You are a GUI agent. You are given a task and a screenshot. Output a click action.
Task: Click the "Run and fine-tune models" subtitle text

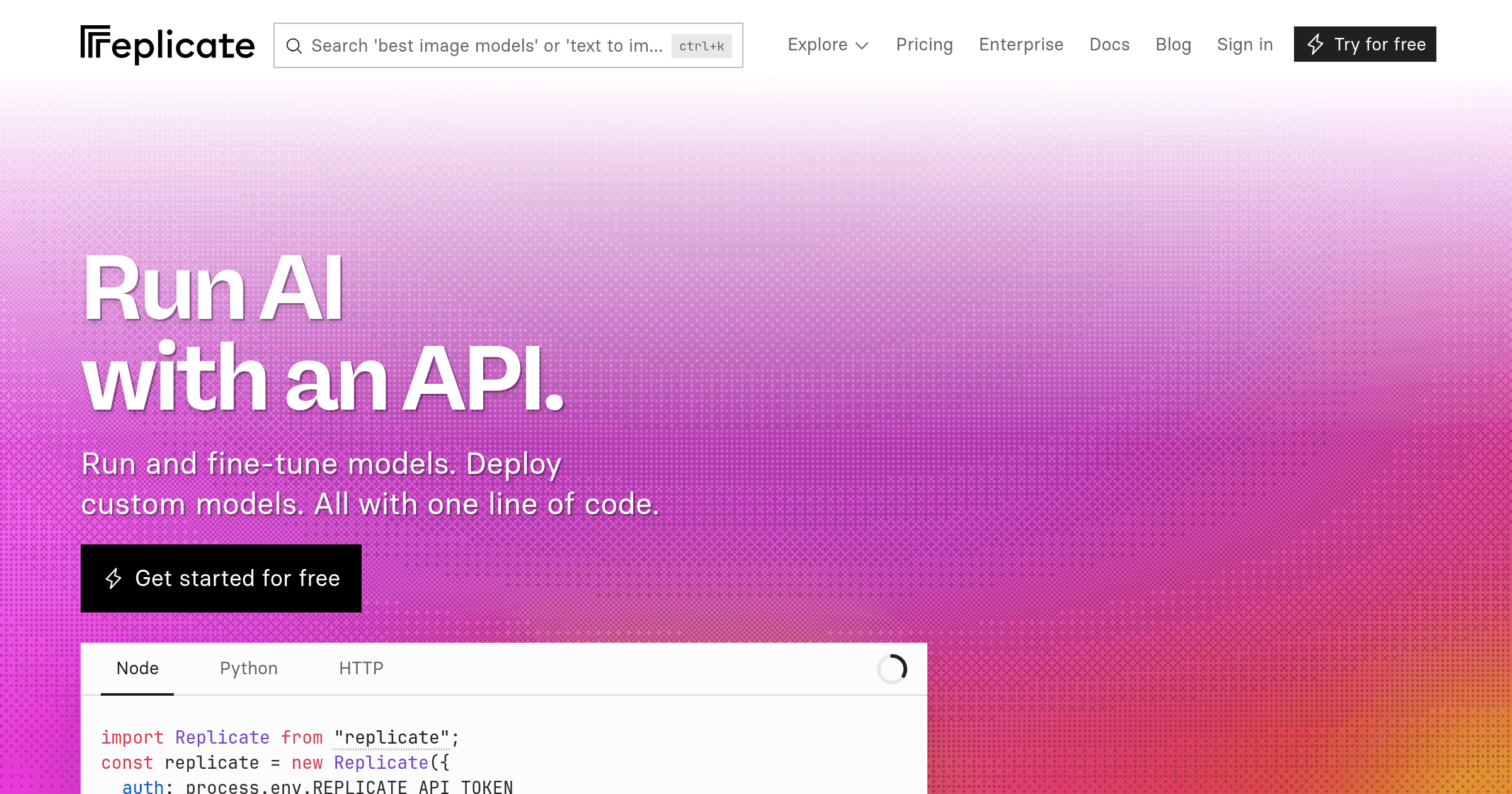pos(370,484)
